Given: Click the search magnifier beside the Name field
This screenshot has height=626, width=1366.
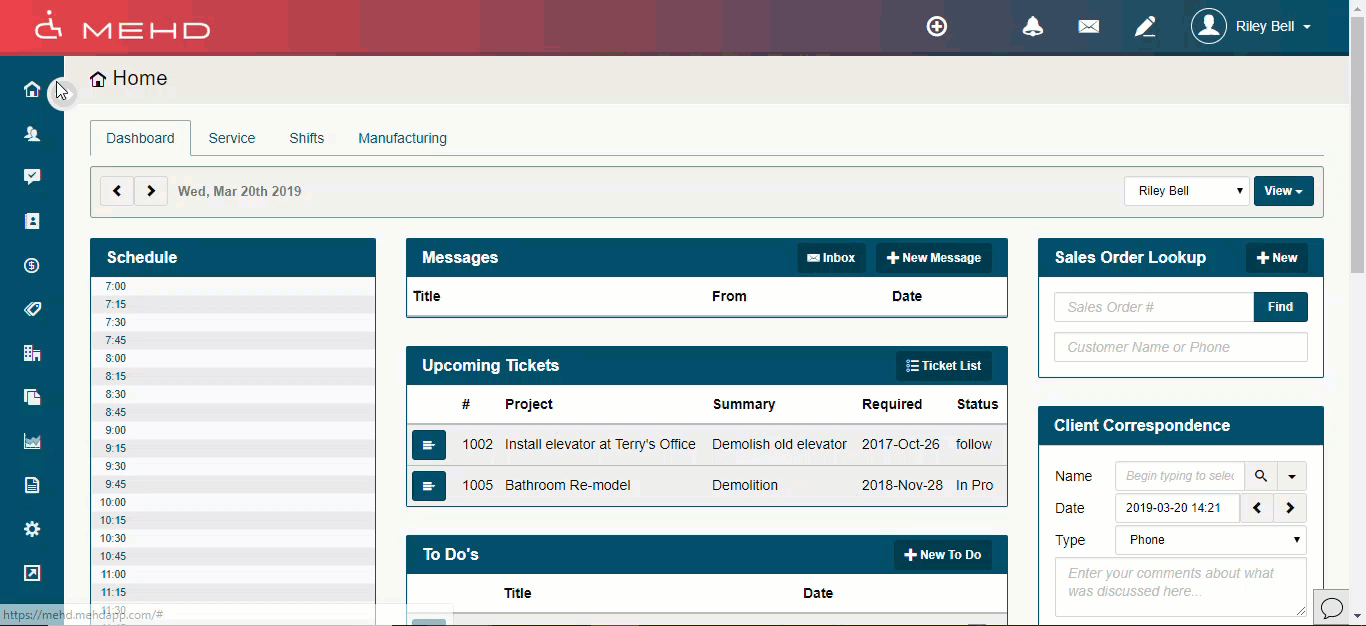Looking at the screenshot, I should tap(1261, 476).
